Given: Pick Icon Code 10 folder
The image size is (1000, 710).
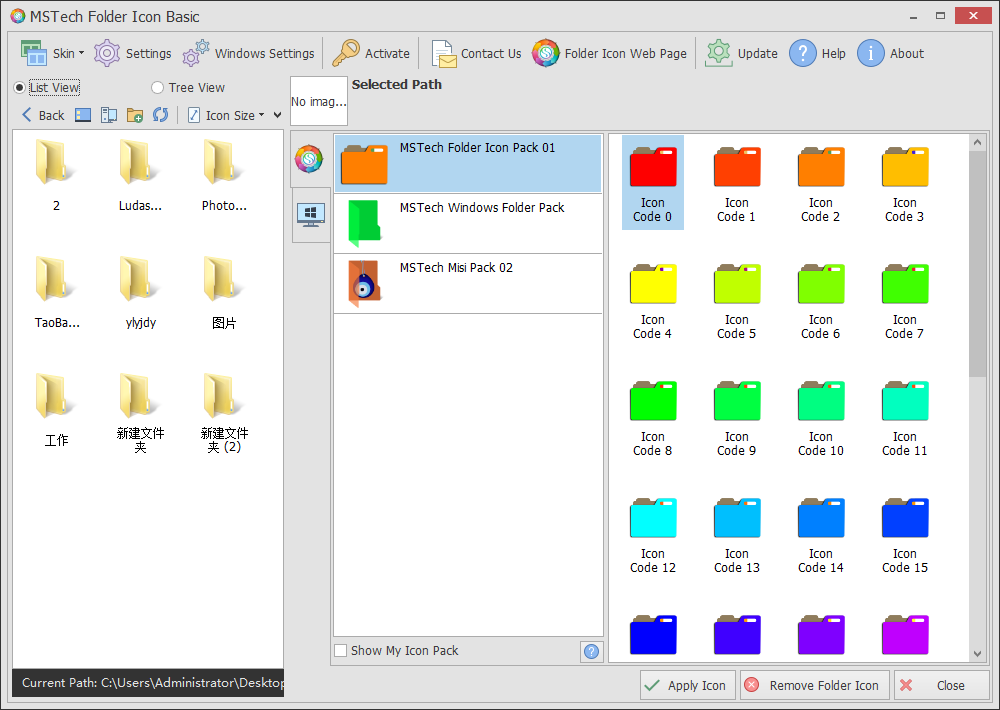Looking at the screenshot, I should point(821,417).
